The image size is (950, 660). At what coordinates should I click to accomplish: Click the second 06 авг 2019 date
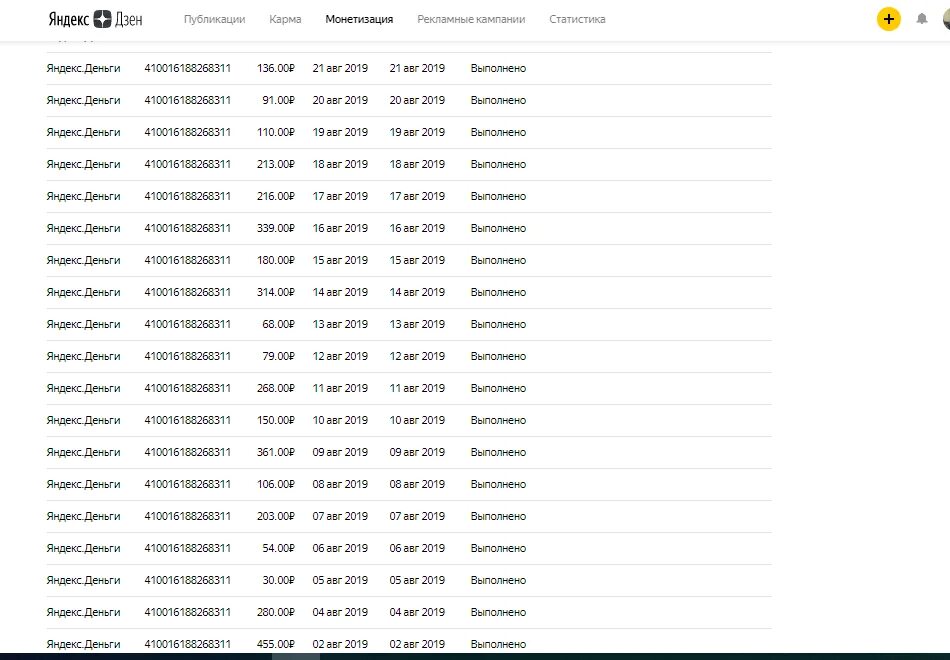(417, 548)
